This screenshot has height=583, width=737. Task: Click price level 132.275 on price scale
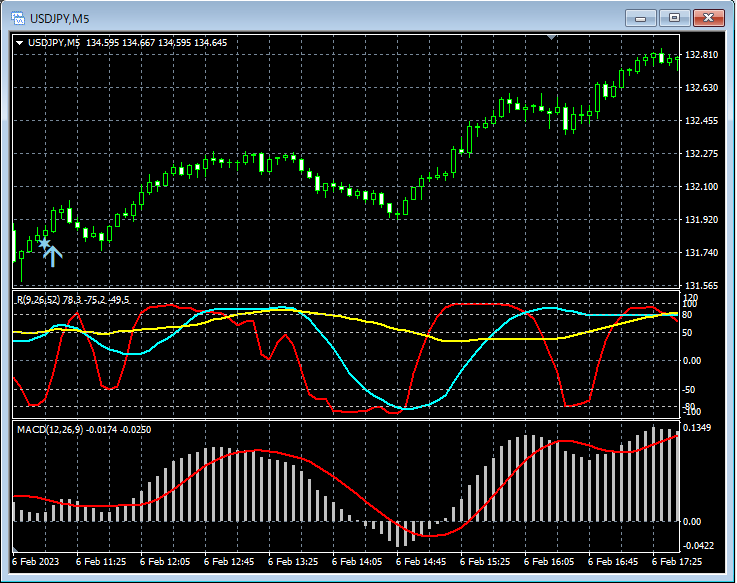[x=702, y=154]
